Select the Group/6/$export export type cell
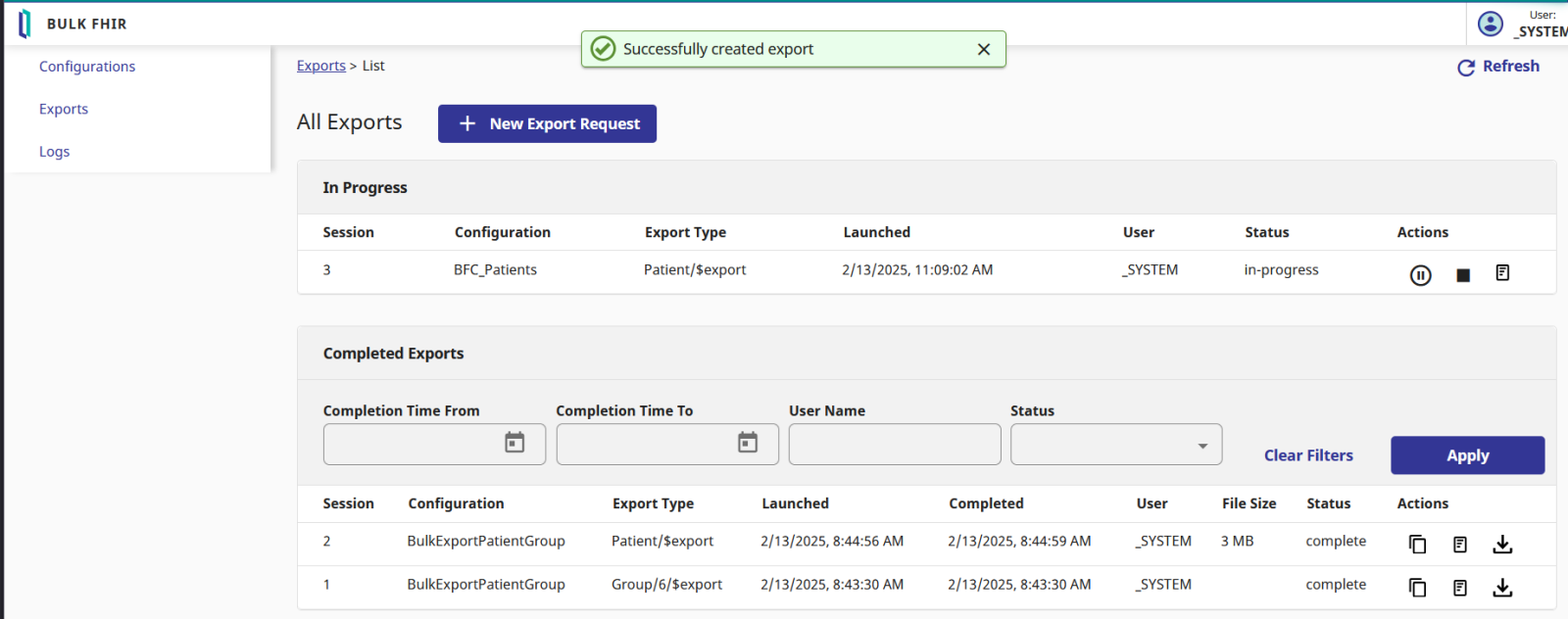The width and height of the screenshot is (1568, 619). [x=666, y=585]
